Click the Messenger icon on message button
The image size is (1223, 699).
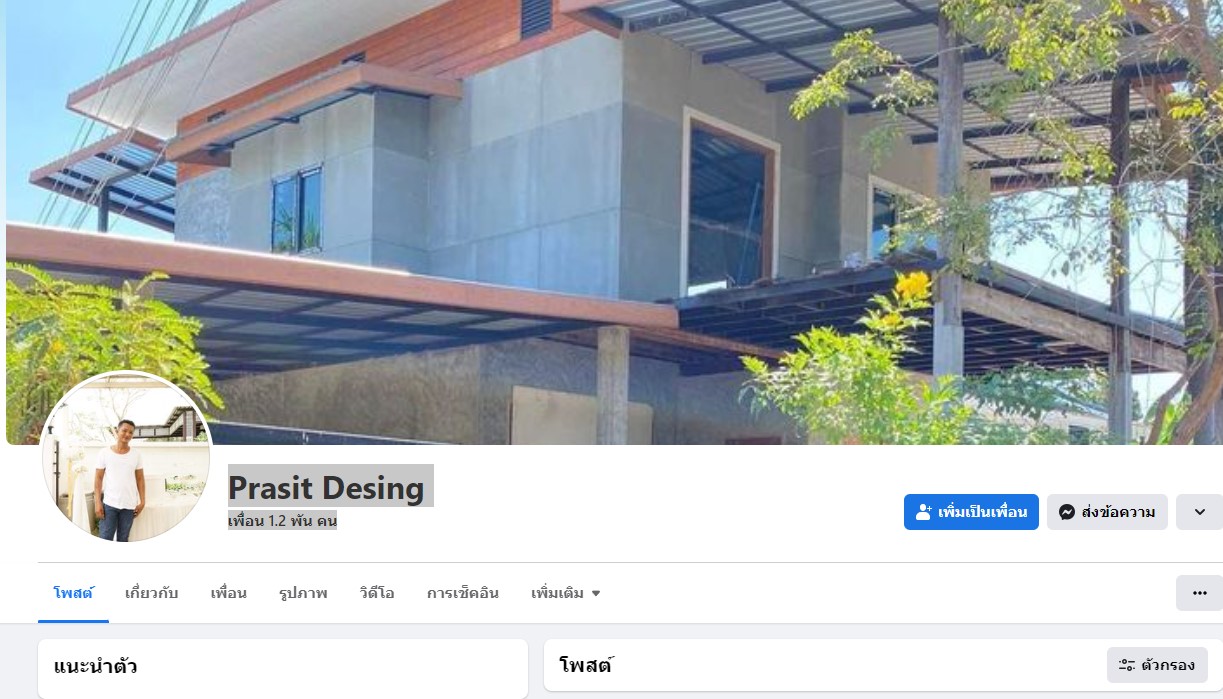tap(1067, 512)
